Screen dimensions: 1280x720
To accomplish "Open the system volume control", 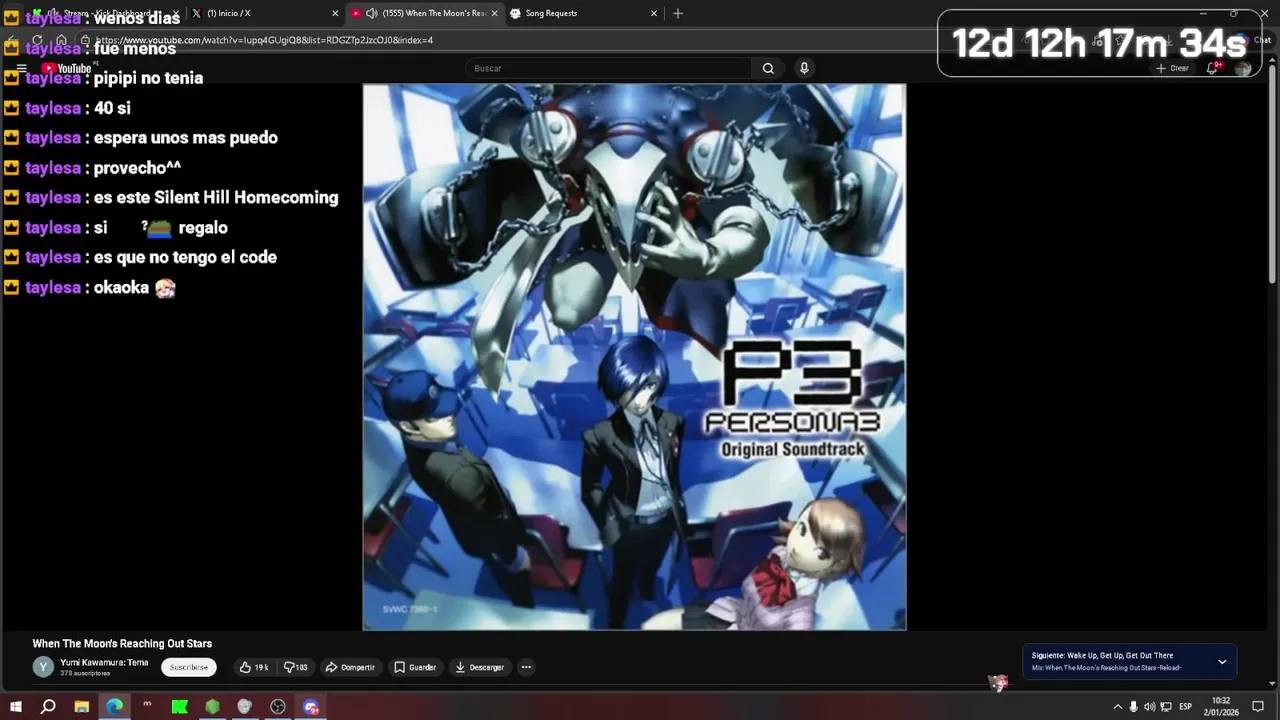I will point(1149,707).
